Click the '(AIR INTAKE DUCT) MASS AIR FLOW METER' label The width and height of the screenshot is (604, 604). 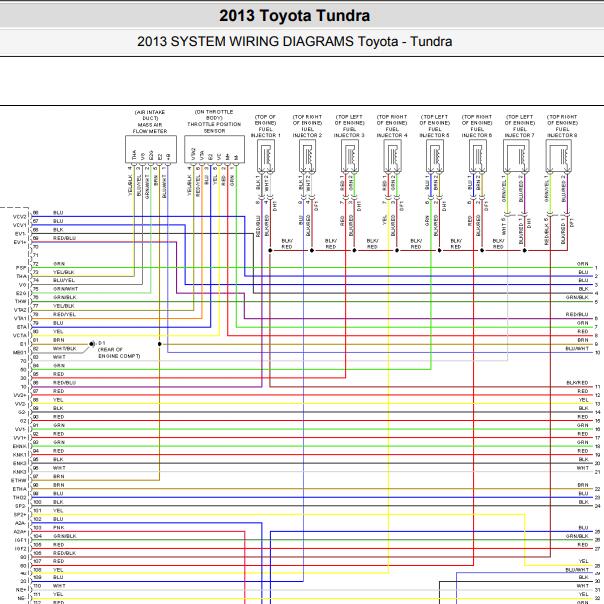click(150, 122)
